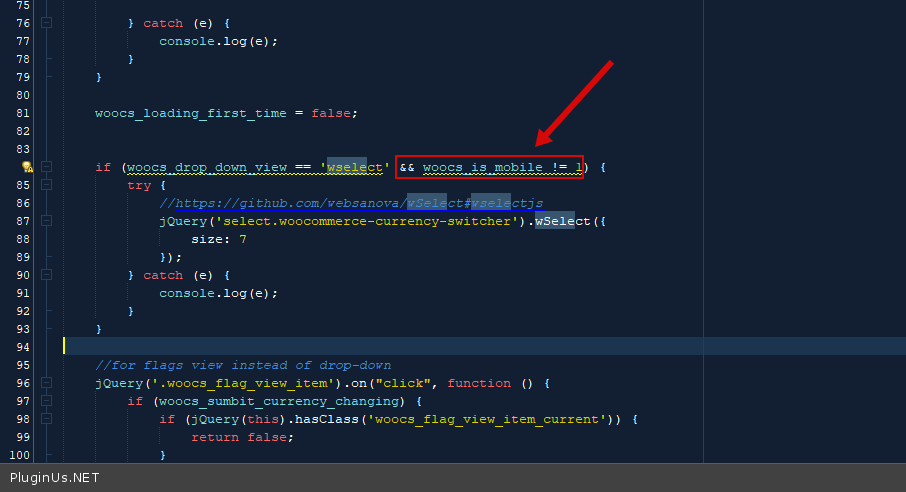Click the woocs_is_mobile variable
The height and width of the screenshot is (492, 906).
click(482, 167)
